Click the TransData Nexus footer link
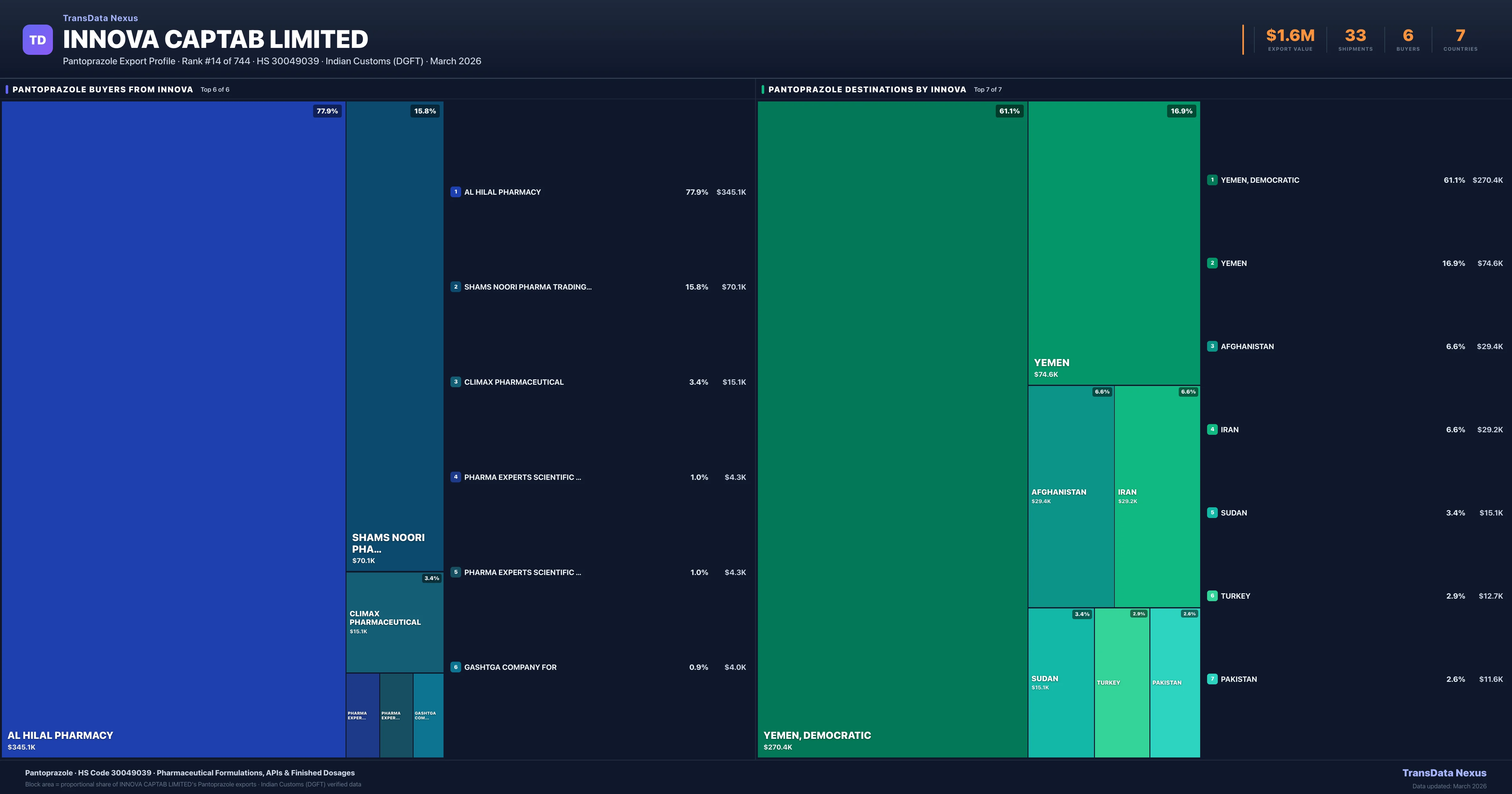The height and width of the screenshot is (794, 1512). click(1444, 773)
